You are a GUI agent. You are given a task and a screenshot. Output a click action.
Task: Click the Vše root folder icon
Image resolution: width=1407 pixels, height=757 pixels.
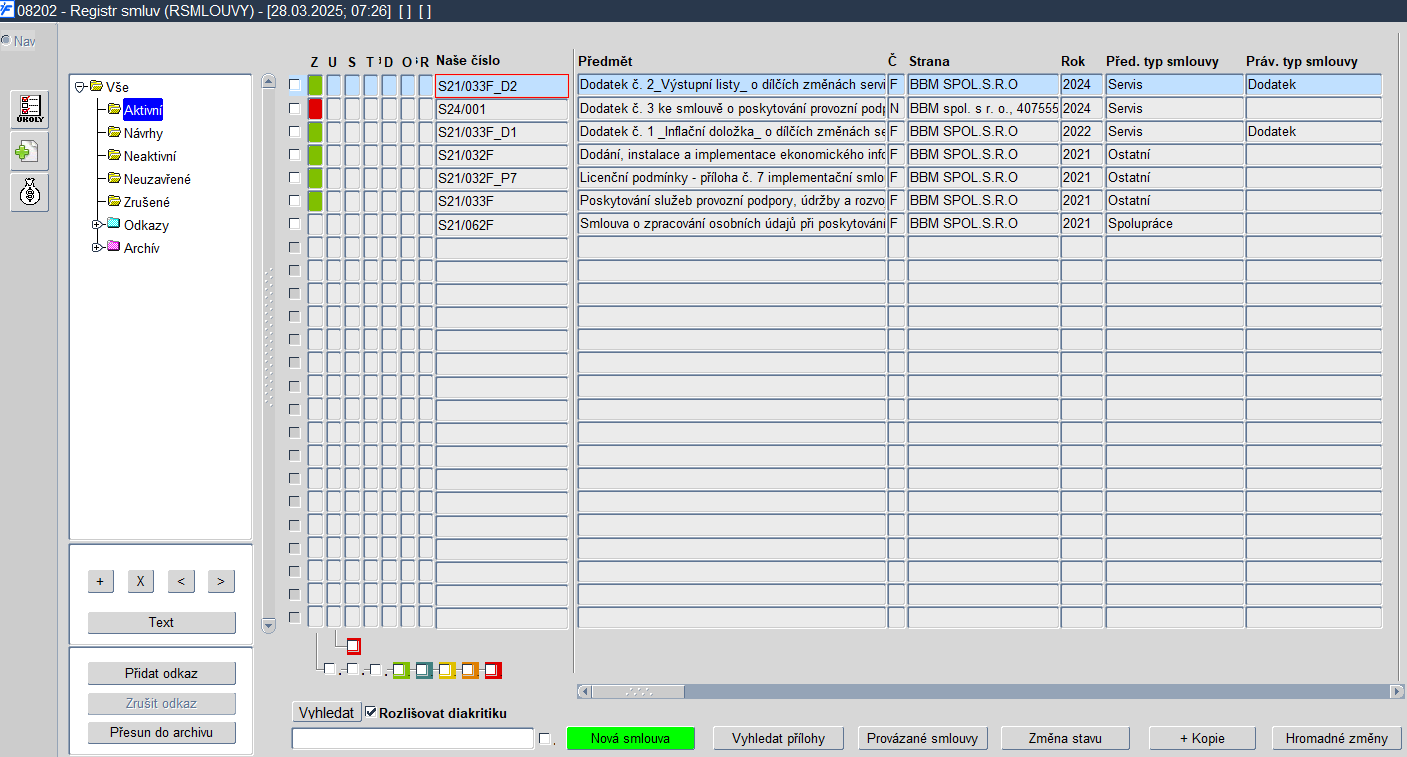pyautogui.click(x=96, y=86)
